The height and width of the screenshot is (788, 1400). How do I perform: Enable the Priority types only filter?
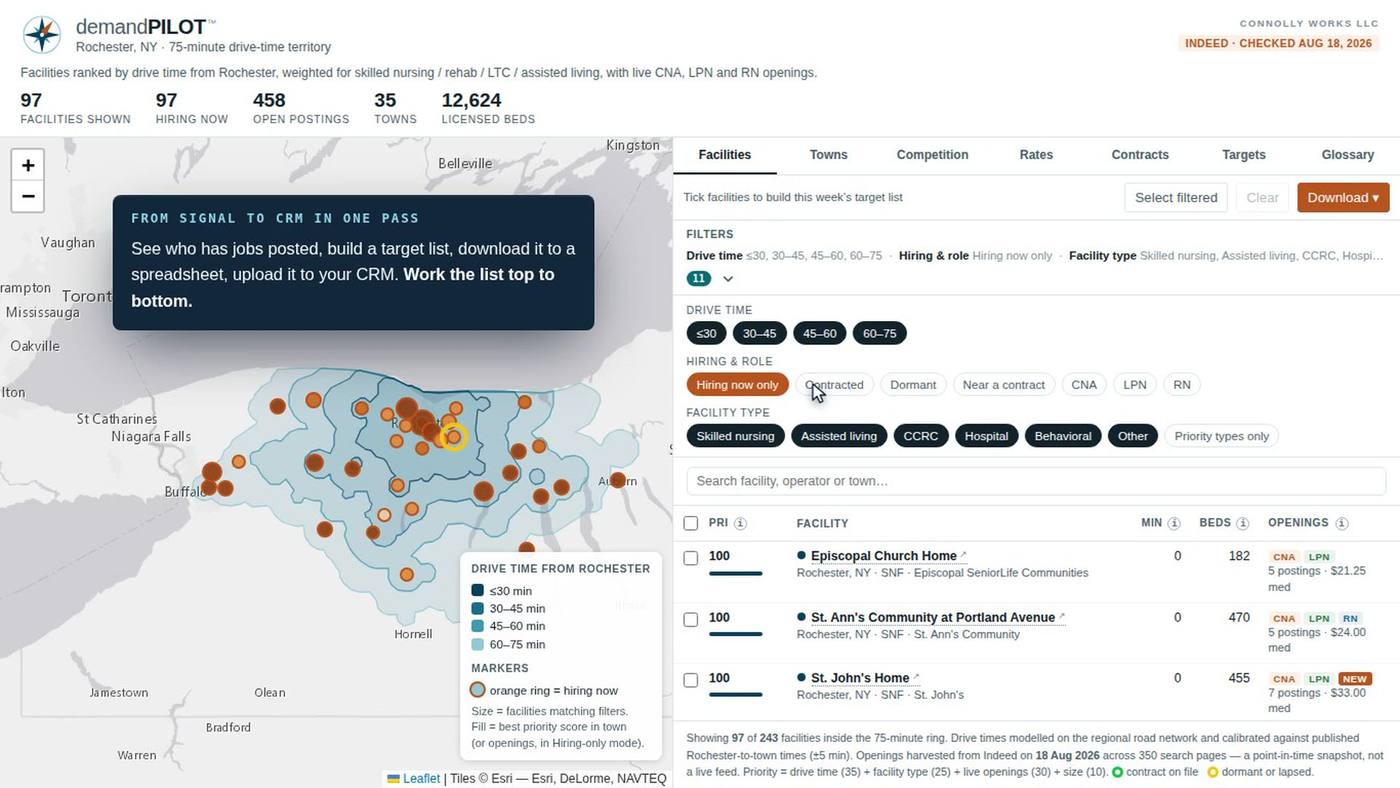pos(1222,436)
